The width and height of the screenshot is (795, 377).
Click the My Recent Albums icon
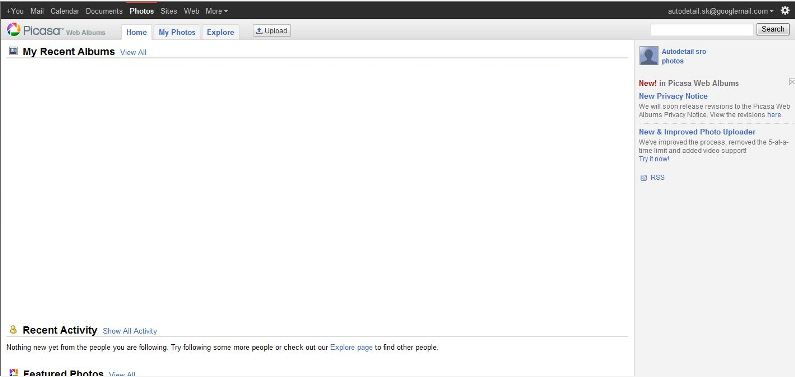click(13, 51)
